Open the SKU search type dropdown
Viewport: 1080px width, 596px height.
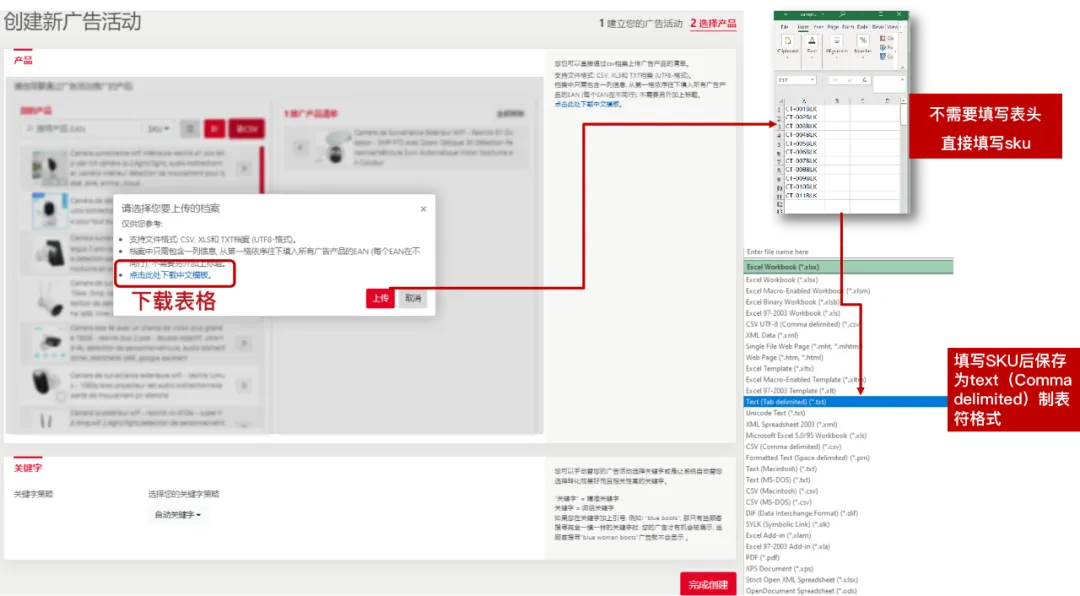[x=158, y=129]
